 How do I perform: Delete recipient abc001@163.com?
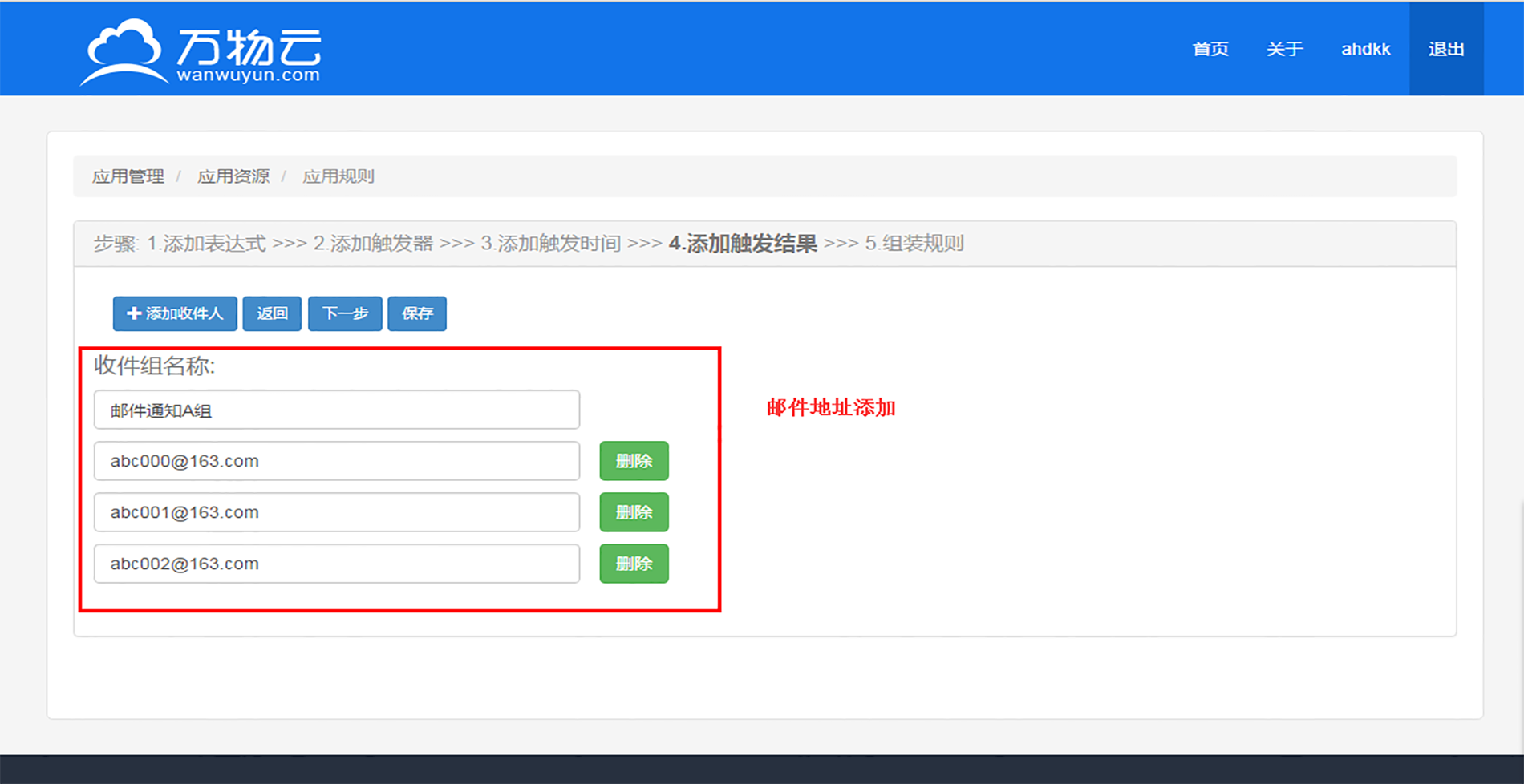pyautogui.click(x=634, y=512)
